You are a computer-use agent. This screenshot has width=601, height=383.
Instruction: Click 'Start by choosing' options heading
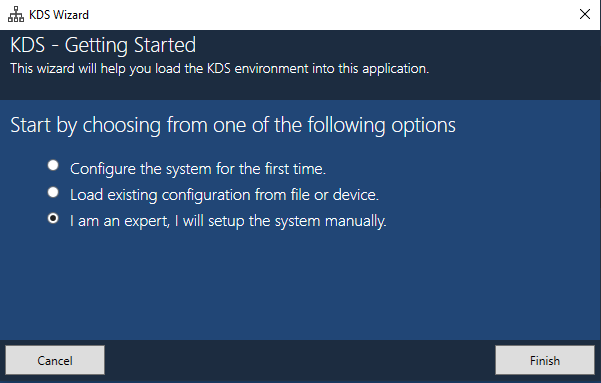(233, 125)
